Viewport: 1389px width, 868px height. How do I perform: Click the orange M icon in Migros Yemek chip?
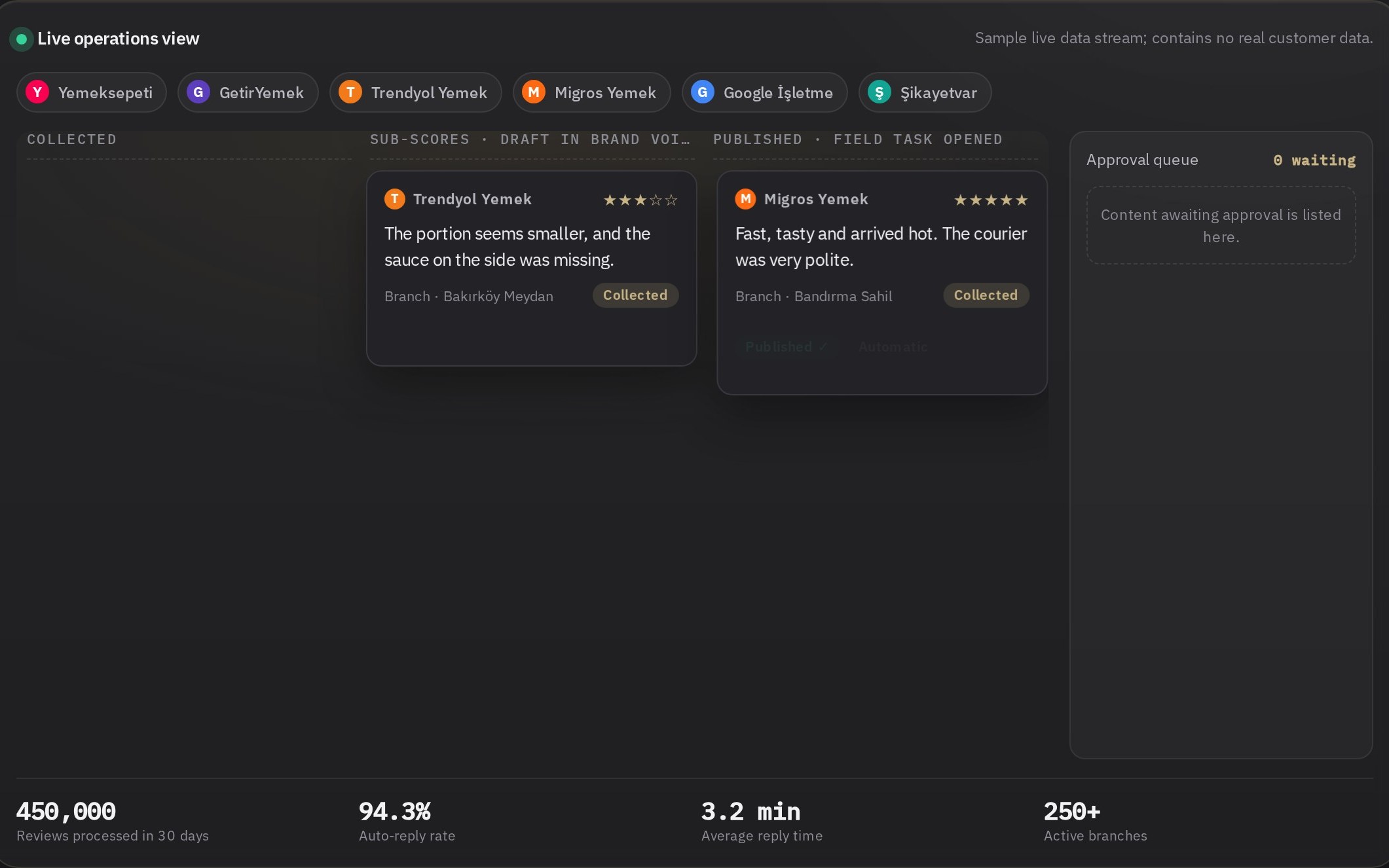pos(534,92)
